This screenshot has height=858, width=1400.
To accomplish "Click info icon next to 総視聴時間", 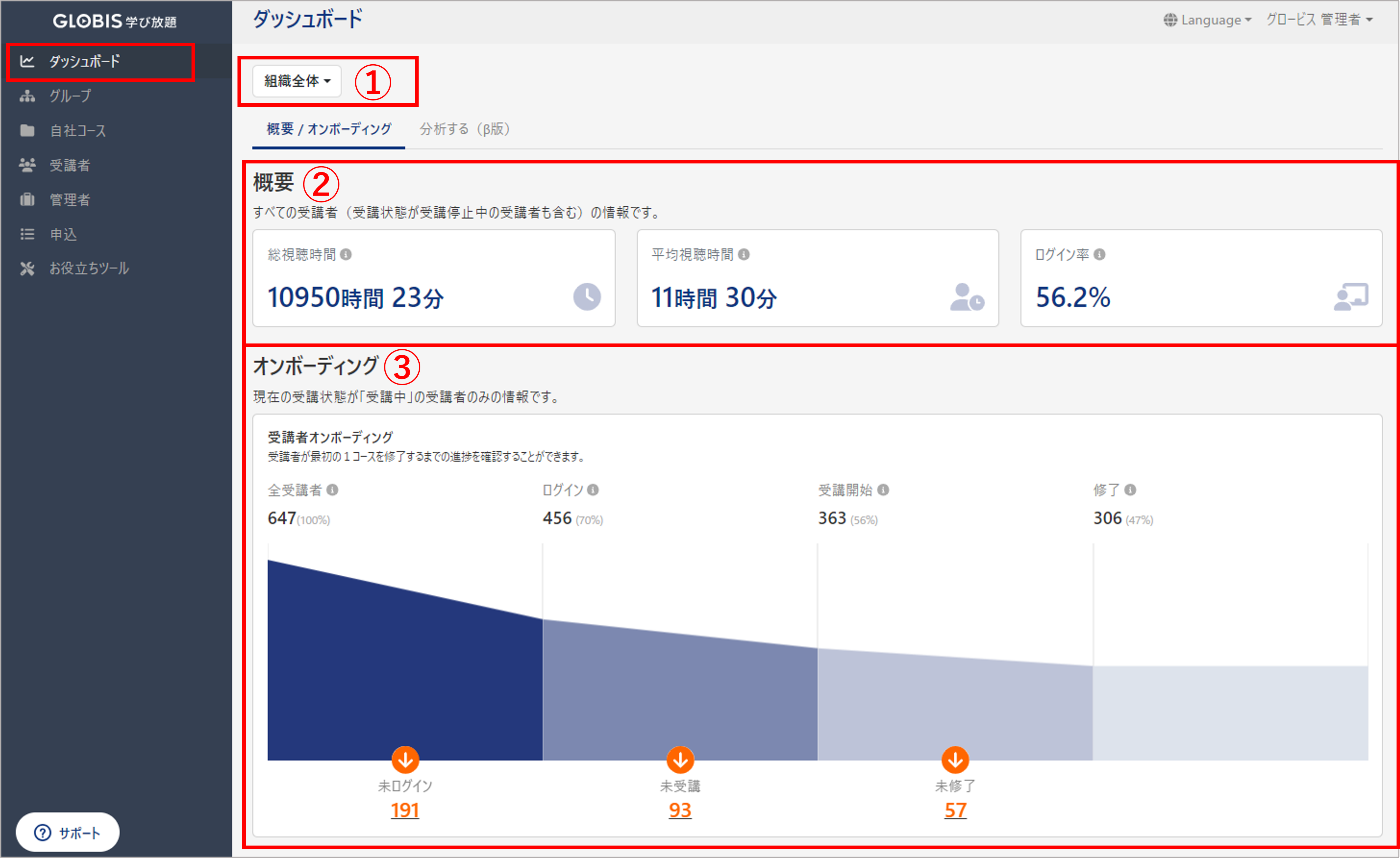I will (345, 254).
